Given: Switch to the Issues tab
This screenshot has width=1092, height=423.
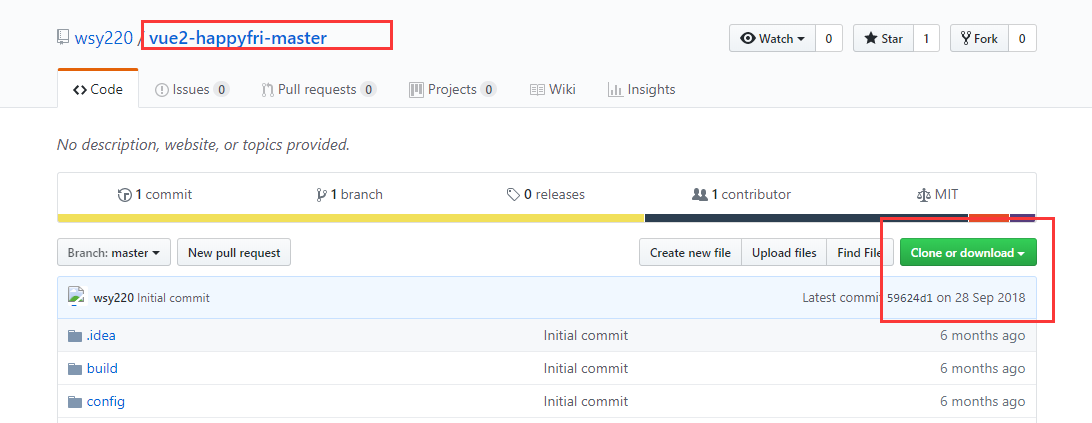Looking at the screenshot, I should 192,89.
